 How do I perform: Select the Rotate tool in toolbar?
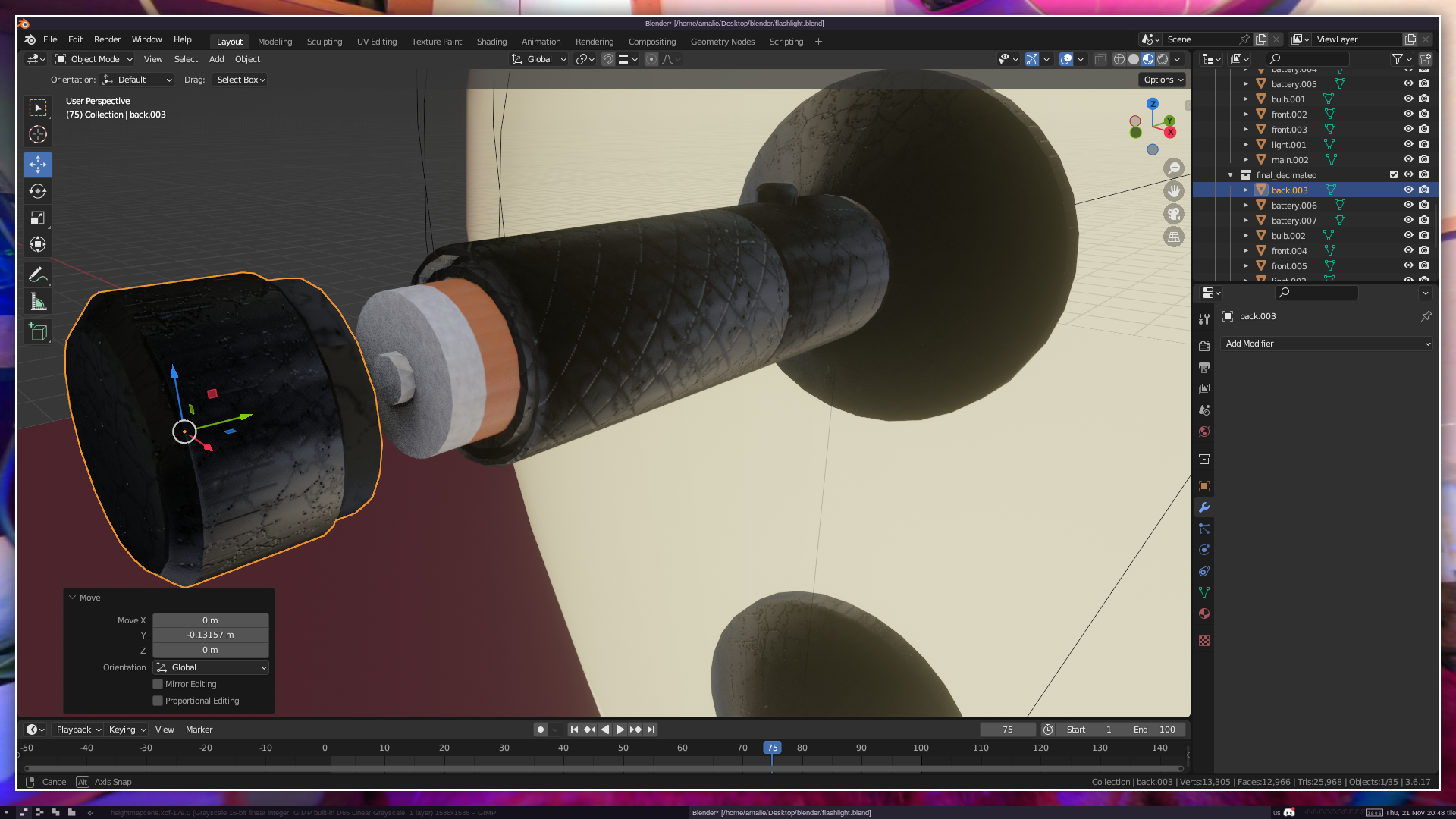click(x=38, y=191)
